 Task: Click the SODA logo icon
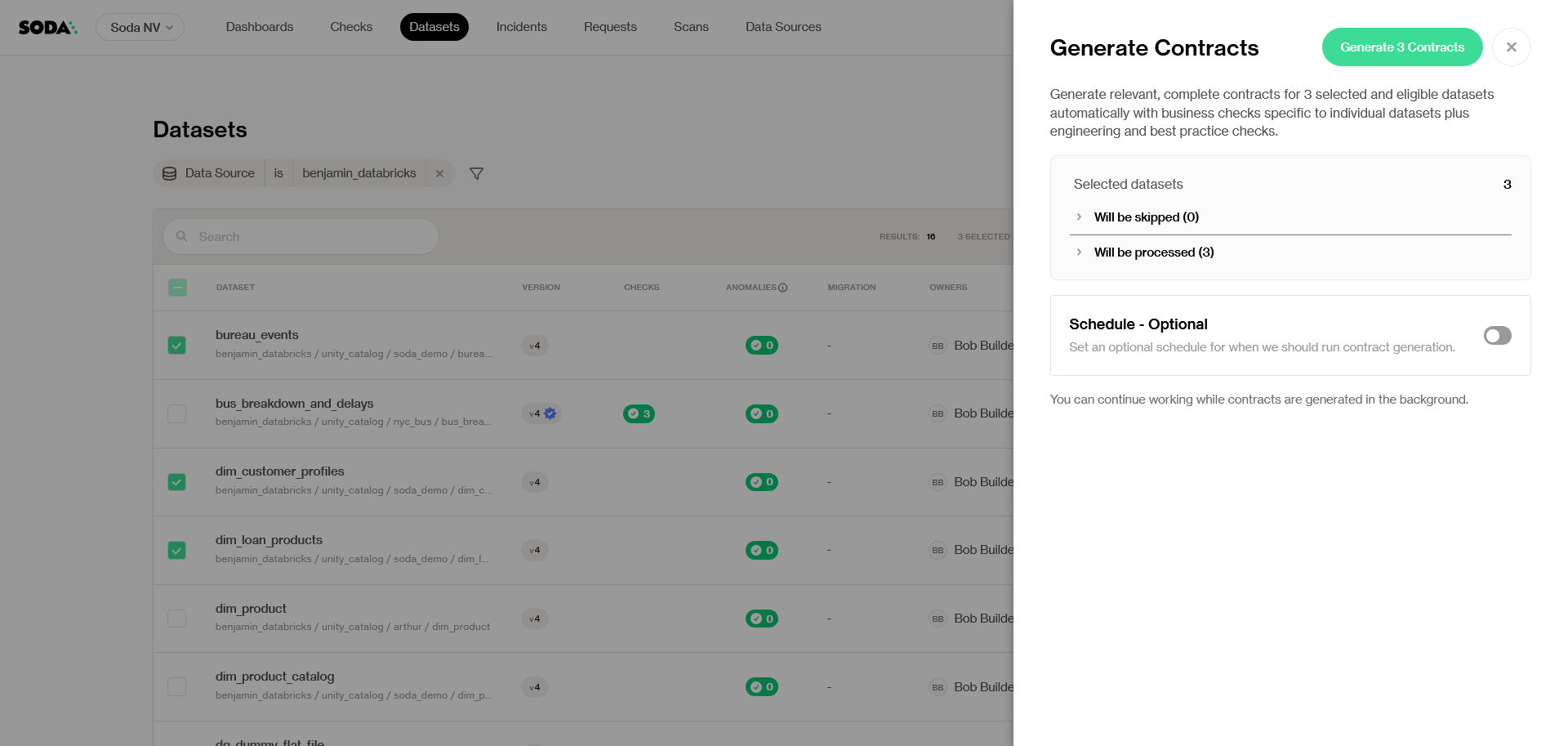[47, 28]
